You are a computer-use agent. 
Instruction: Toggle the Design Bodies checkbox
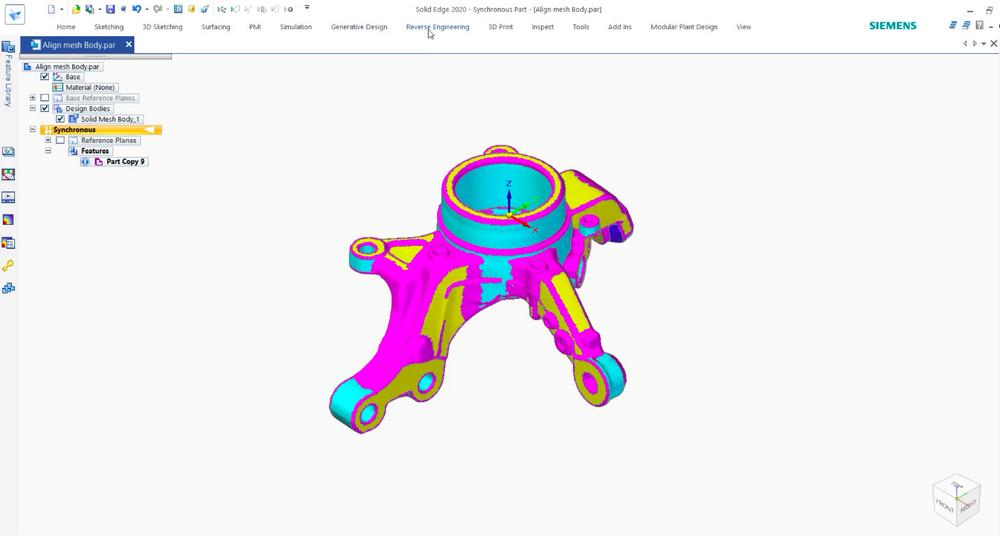pos(45,108)
